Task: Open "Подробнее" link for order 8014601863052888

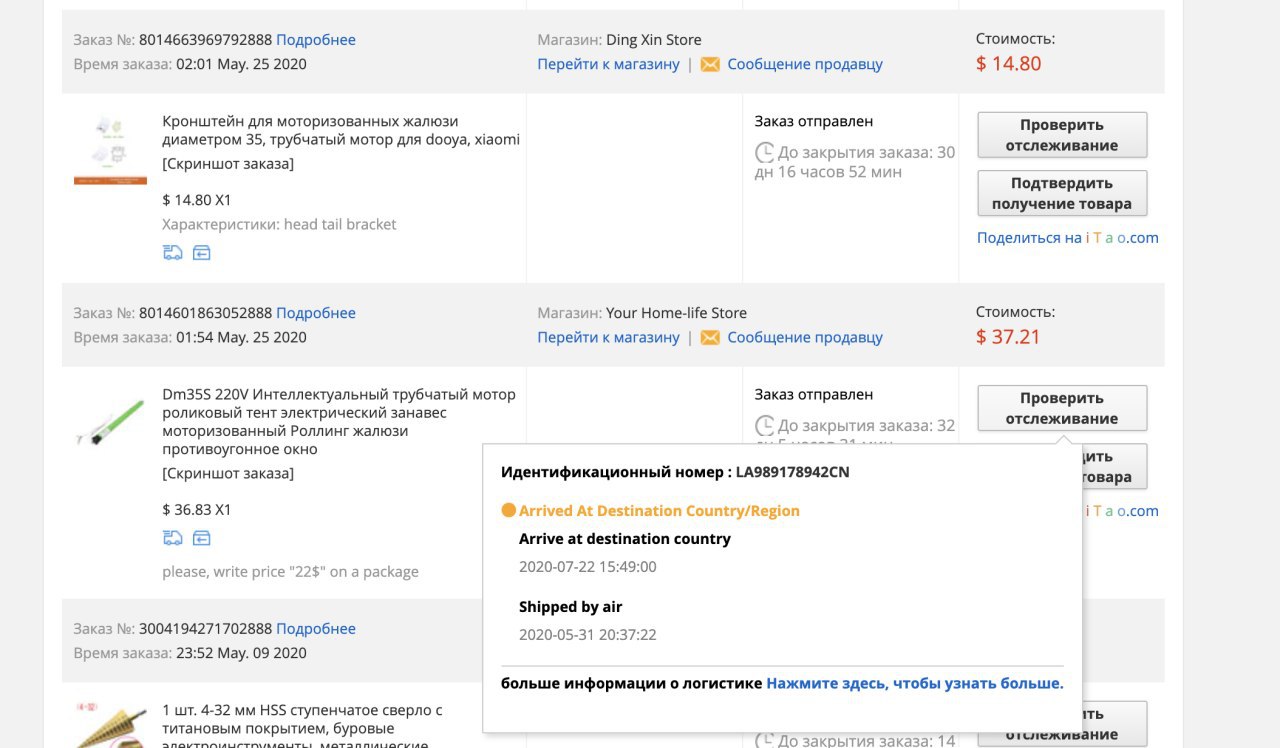Action: click(x=316, y=313)
